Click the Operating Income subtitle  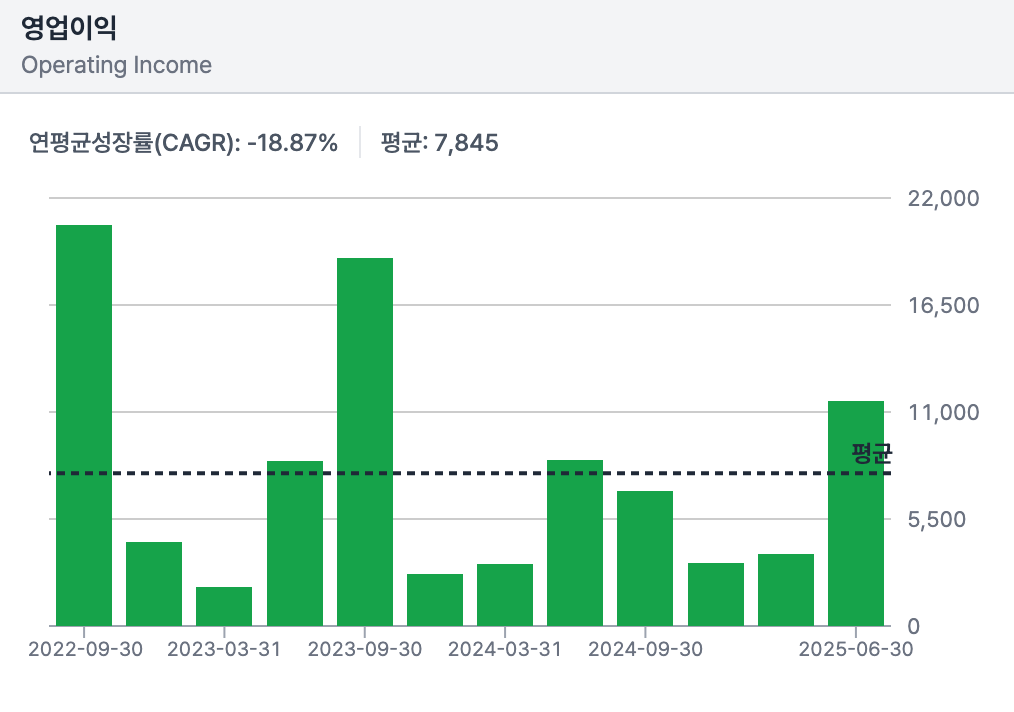point(116,65)
